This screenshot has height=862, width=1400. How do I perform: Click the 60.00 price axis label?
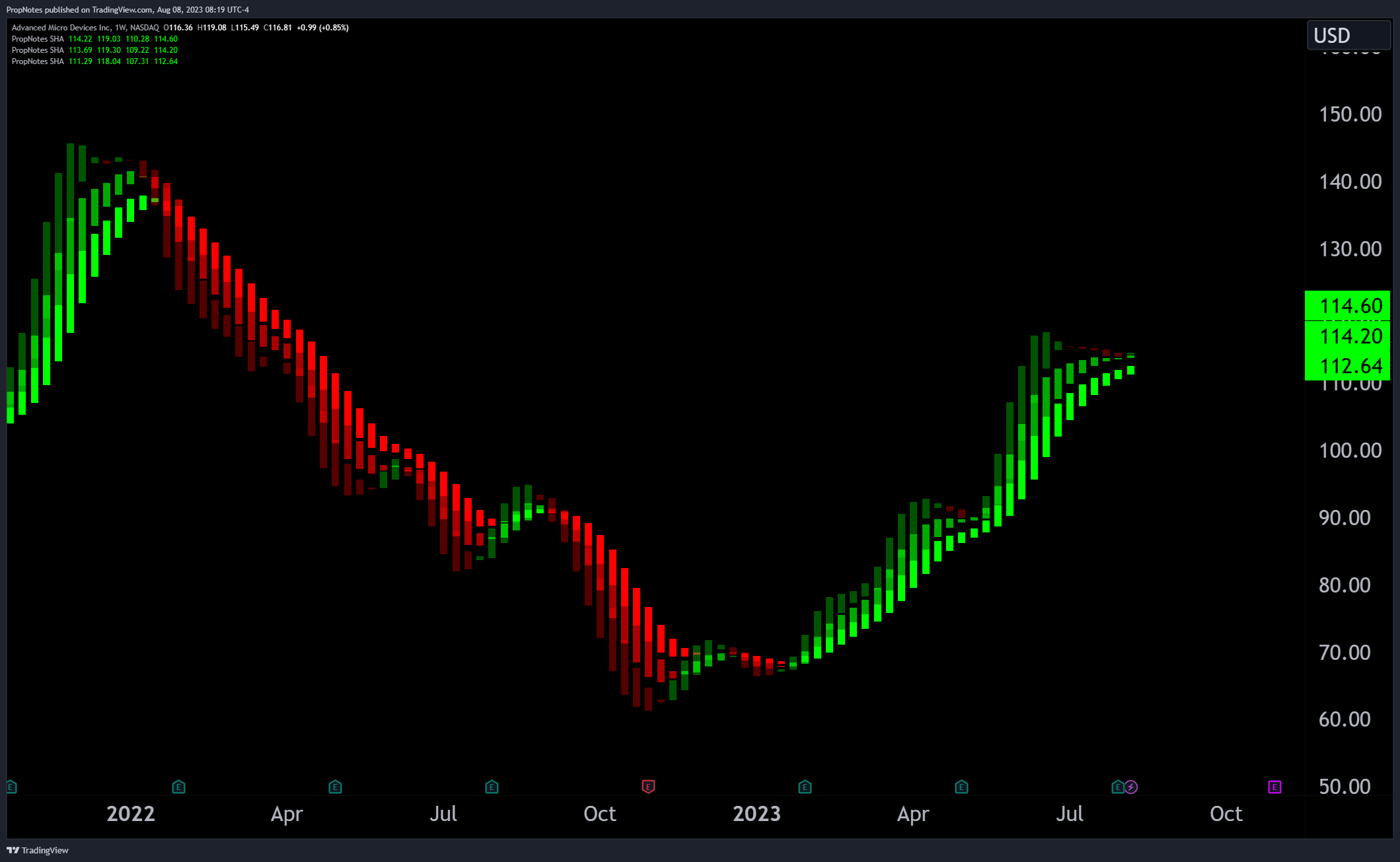coord(1345,719)
